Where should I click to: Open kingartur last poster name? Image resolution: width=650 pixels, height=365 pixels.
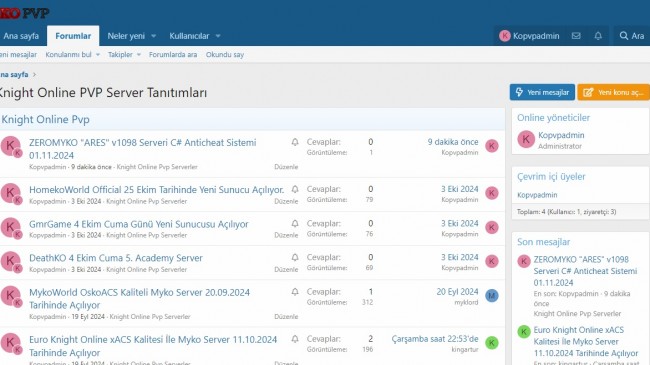coord(465,350)
